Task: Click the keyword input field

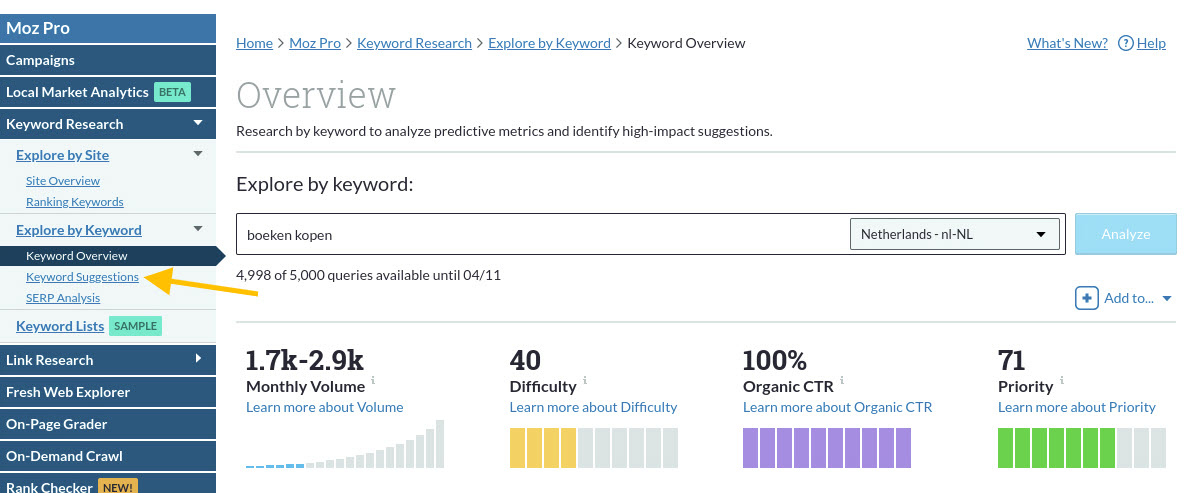Action: coord(540,235)
